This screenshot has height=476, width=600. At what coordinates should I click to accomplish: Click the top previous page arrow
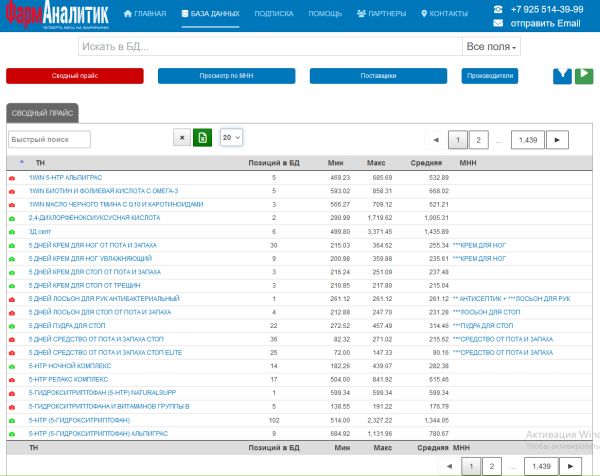coord(436,140)
